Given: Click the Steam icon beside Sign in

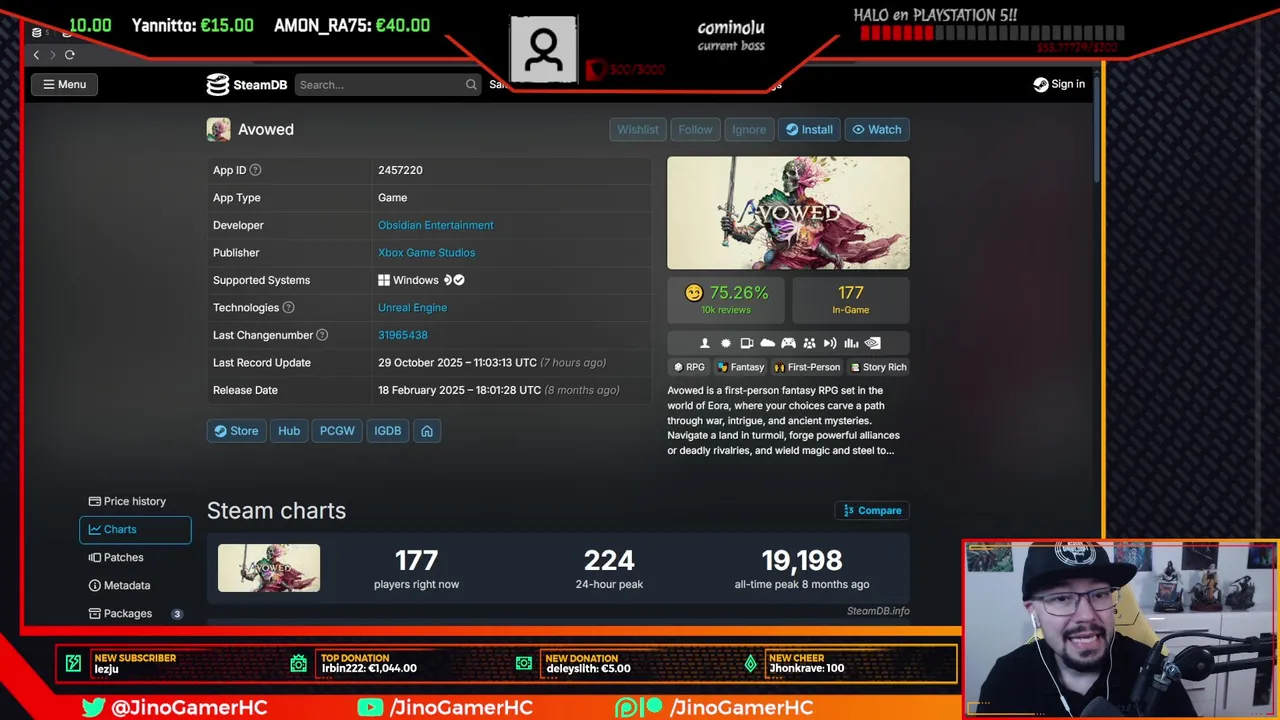Looking at the screenshot, I should (1041, 85).
